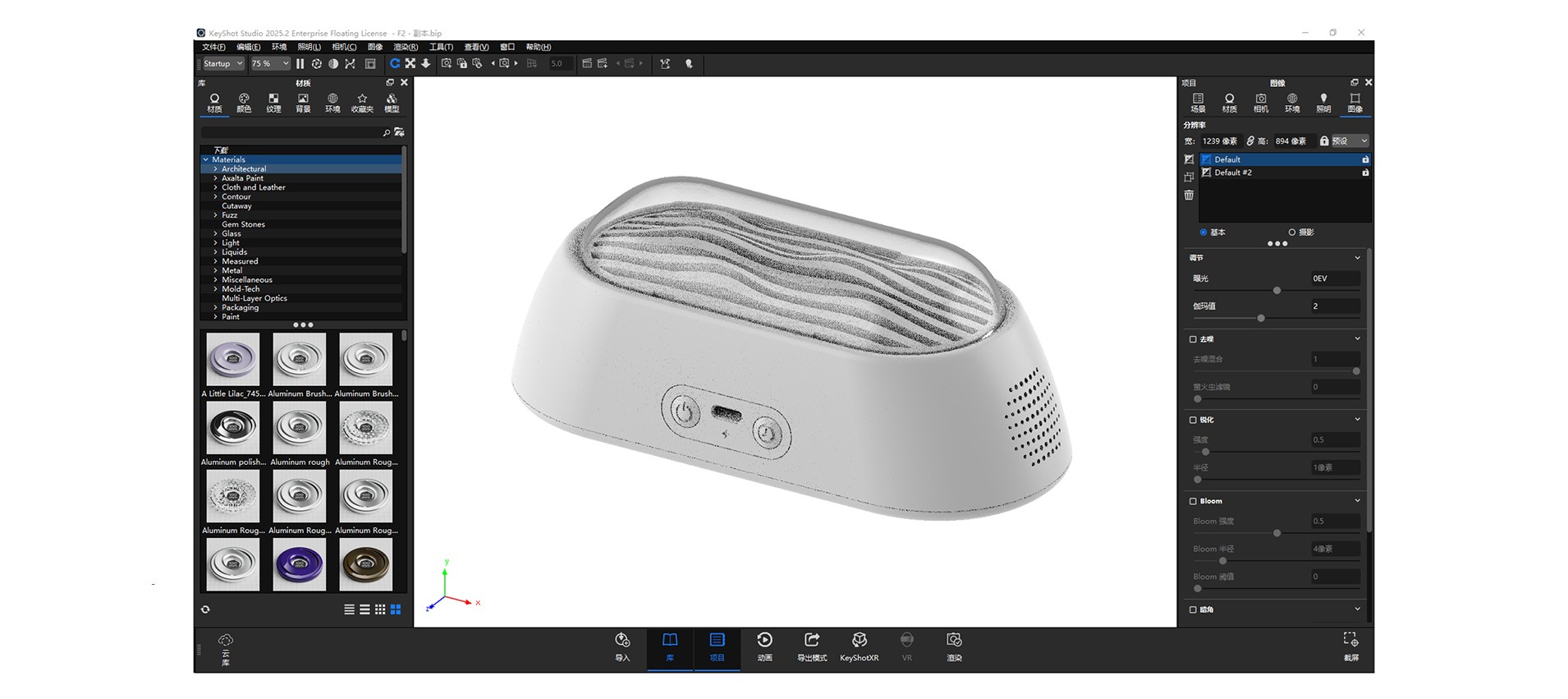1568x699 pixels.
Task: Click the import folder icon beside library search
Action: pyautogui.click(x=399, y=132)
